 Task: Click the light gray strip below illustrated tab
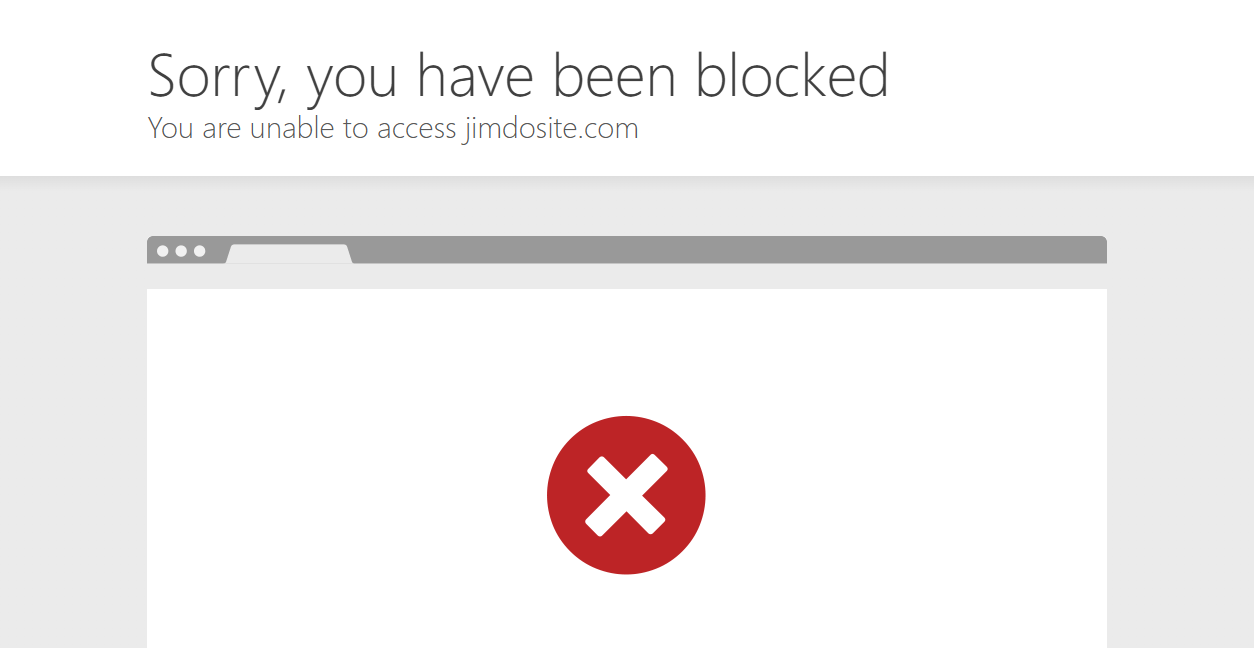point(627,277)
